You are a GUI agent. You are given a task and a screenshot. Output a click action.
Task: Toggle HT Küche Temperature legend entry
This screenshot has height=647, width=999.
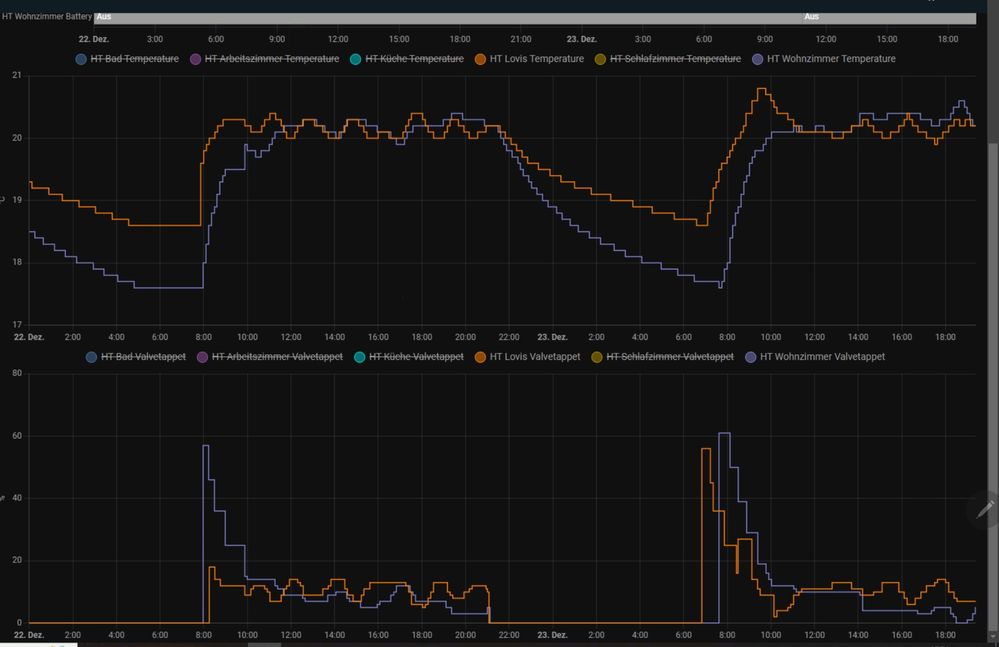coord(406,59)
